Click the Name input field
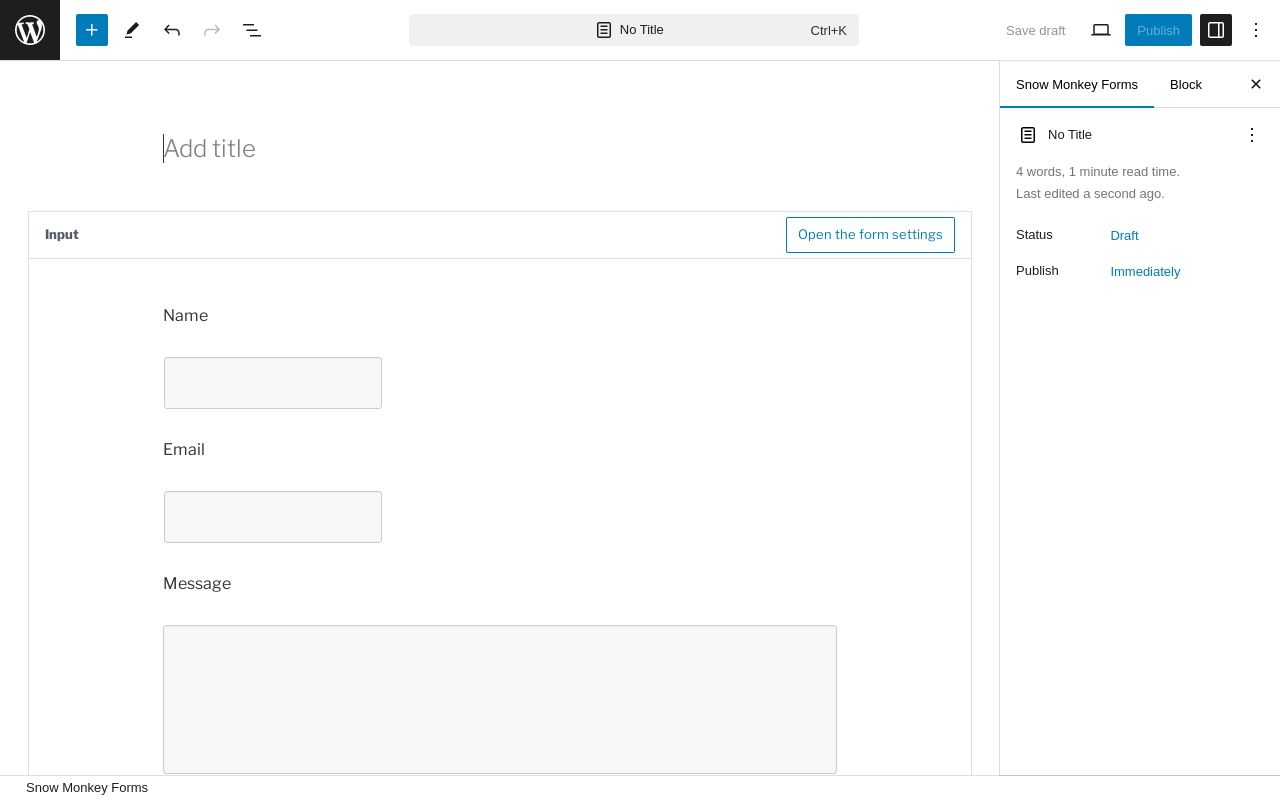1280x800 pixels. (x=273, y=383)
